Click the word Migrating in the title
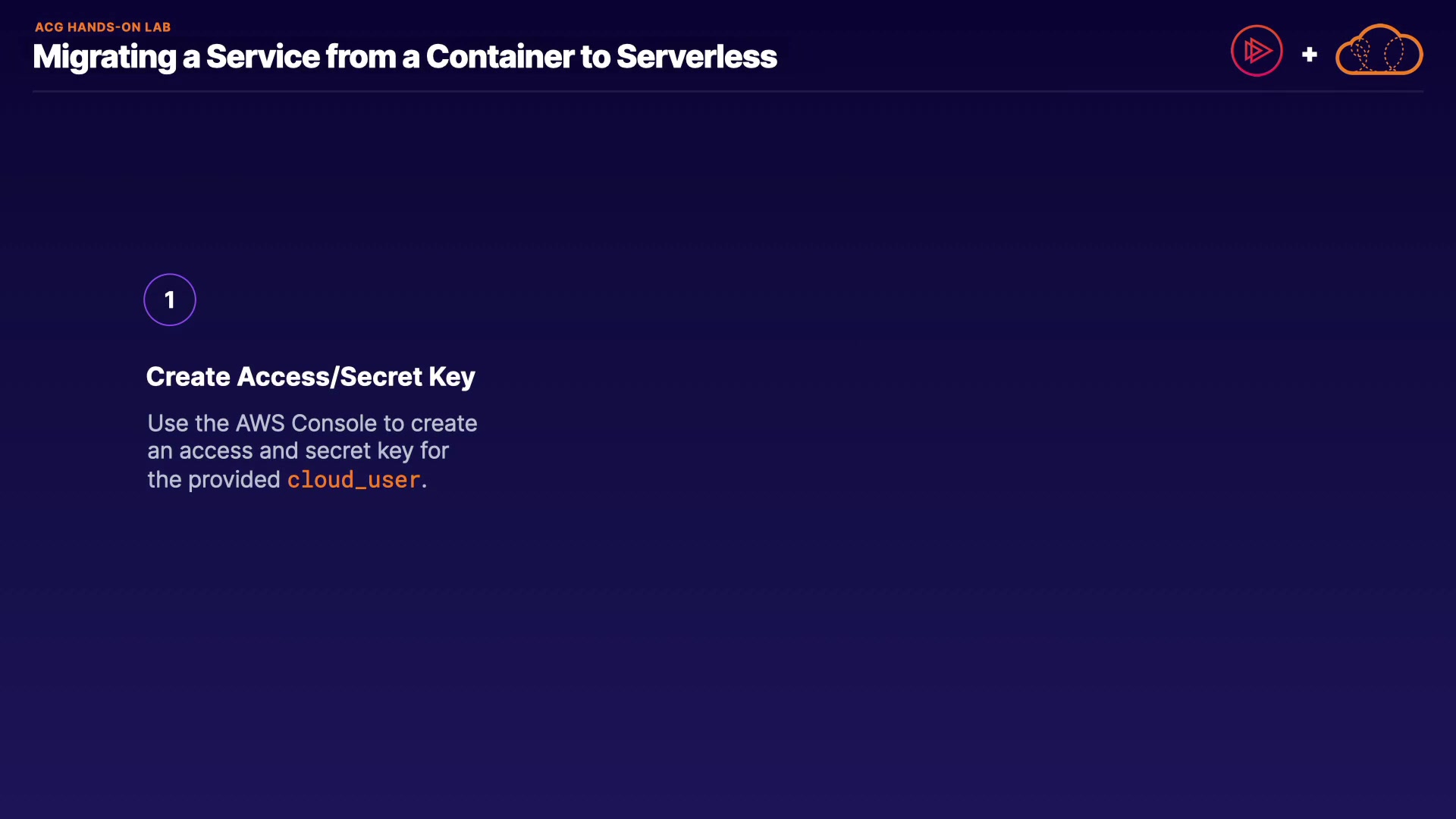1456x819 pixels. tap(105, 57)
